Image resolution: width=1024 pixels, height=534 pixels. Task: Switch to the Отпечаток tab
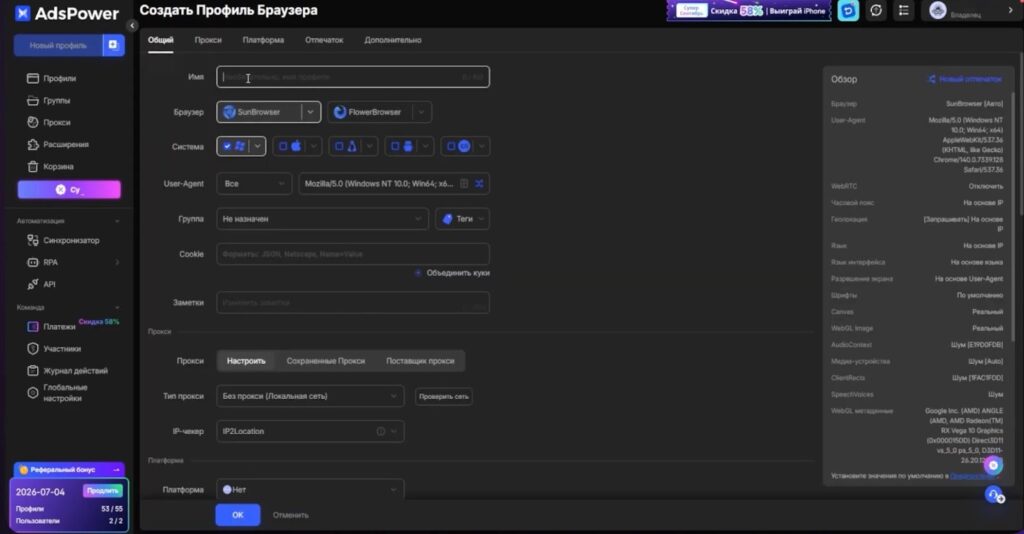(x=323, y=40)
